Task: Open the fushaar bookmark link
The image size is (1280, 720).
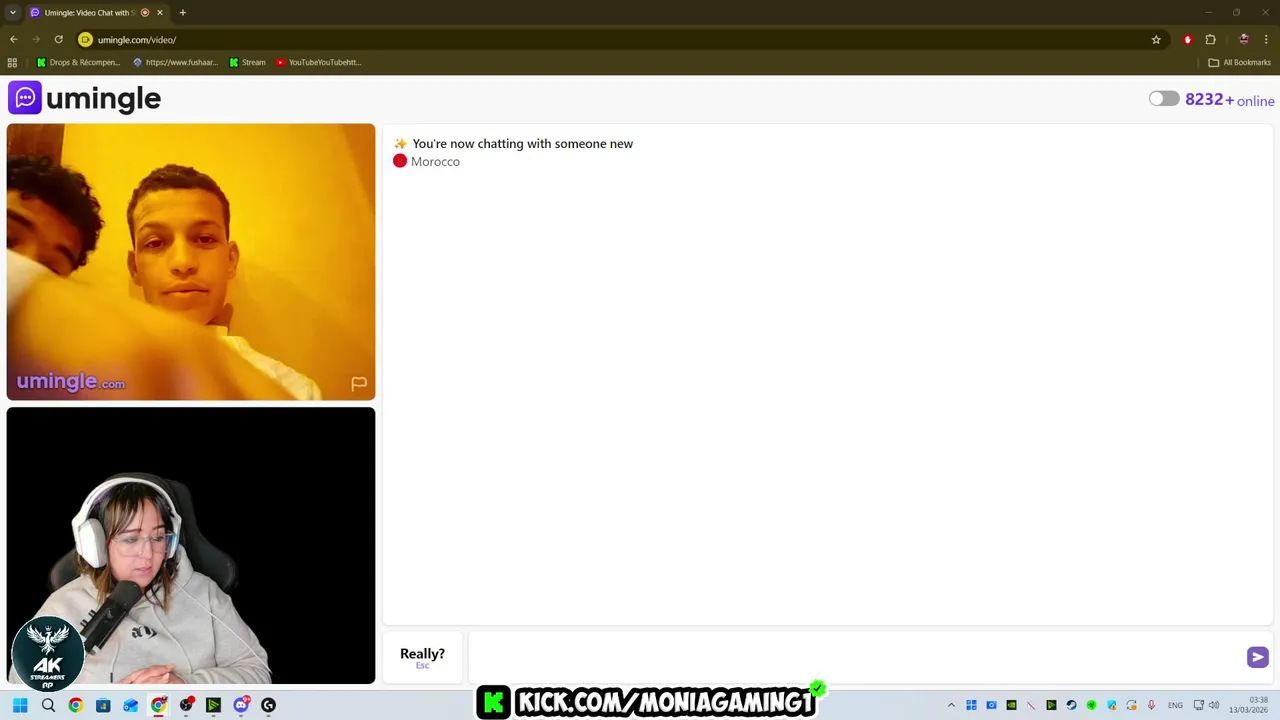Action: point(175,62)
